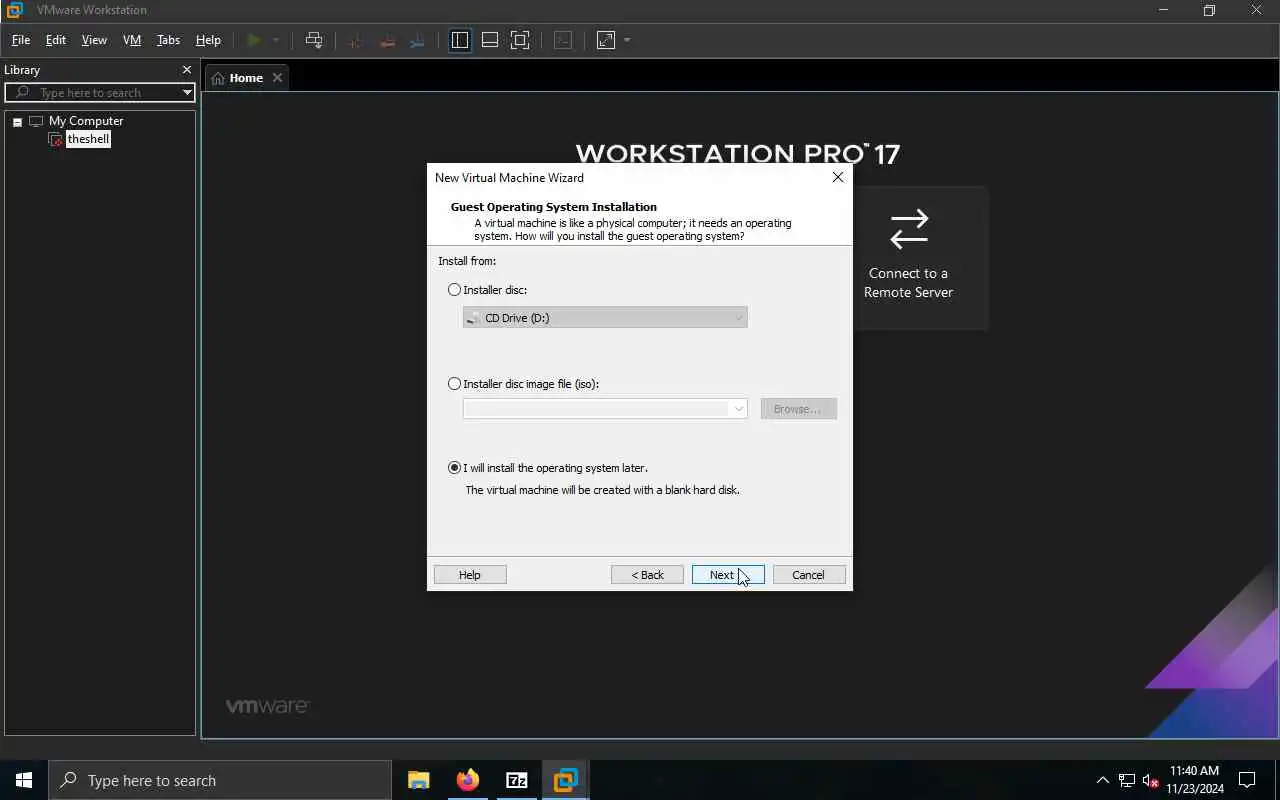Screen dimensions: 1280x800
Task: Toggle the Show Library sidebar icon
Action: pyautogui.click(x=460, y=40)
